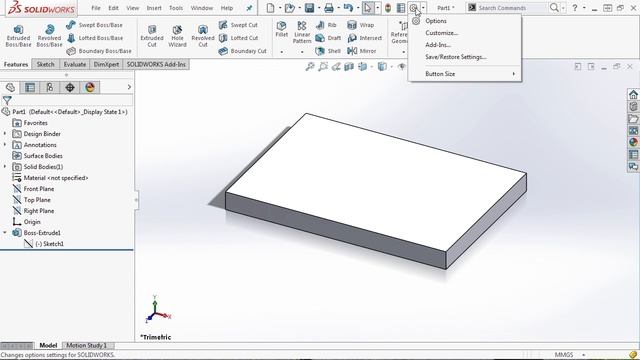Viewport: 640px width, 360px height.
Task: Print the document
Action: [x=329, y=8]
